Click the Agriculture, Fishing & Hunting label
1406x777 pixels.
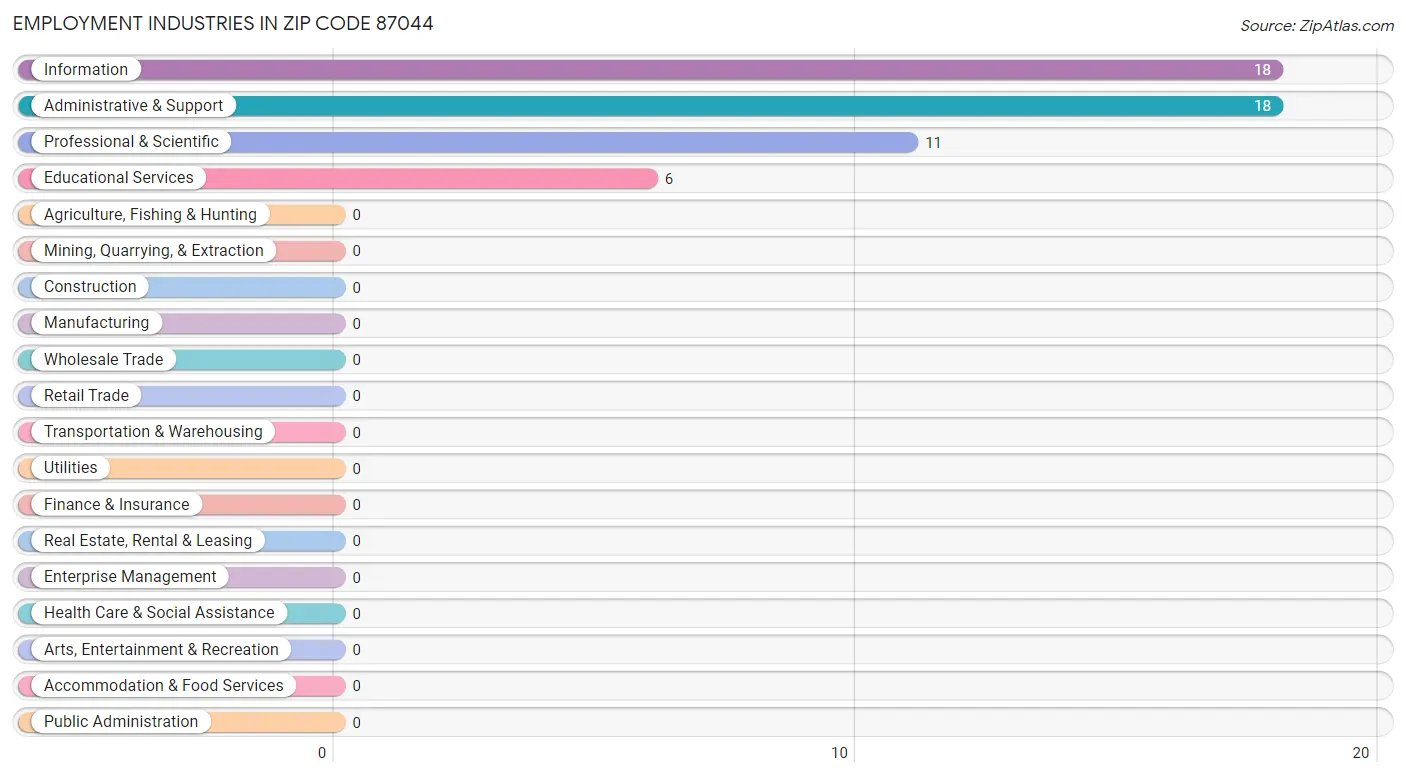click(150, 215)
